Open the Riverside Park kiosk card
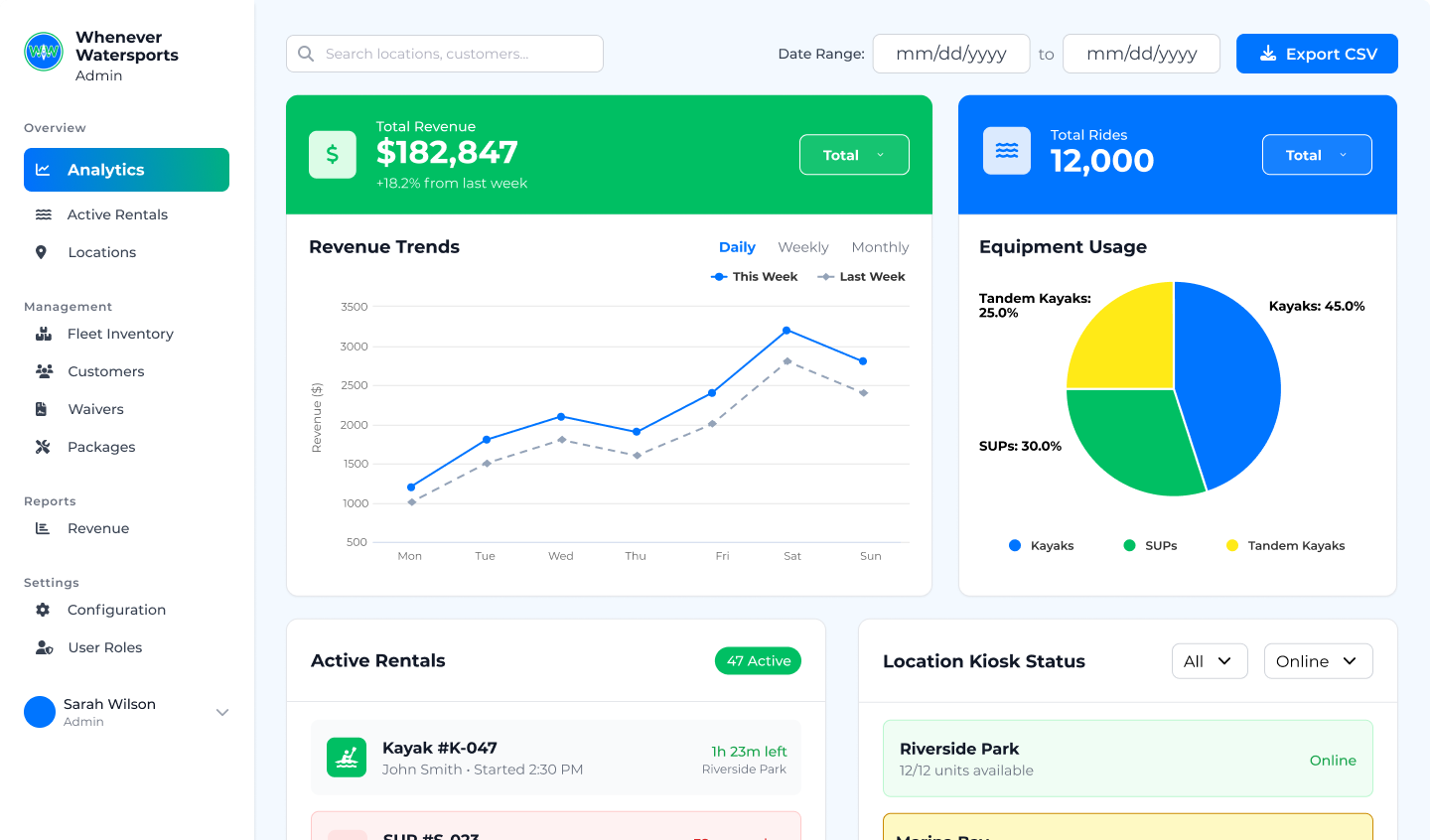 pyautogui.click(x=1128, y=759)
